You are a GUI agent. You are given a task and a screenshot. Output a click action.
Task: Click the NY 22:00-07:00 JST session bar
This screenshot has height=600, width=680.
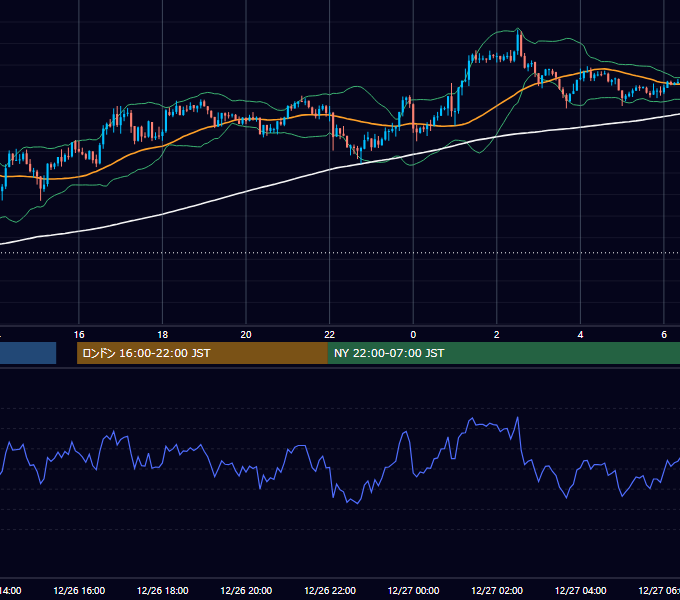coord(503,353)
